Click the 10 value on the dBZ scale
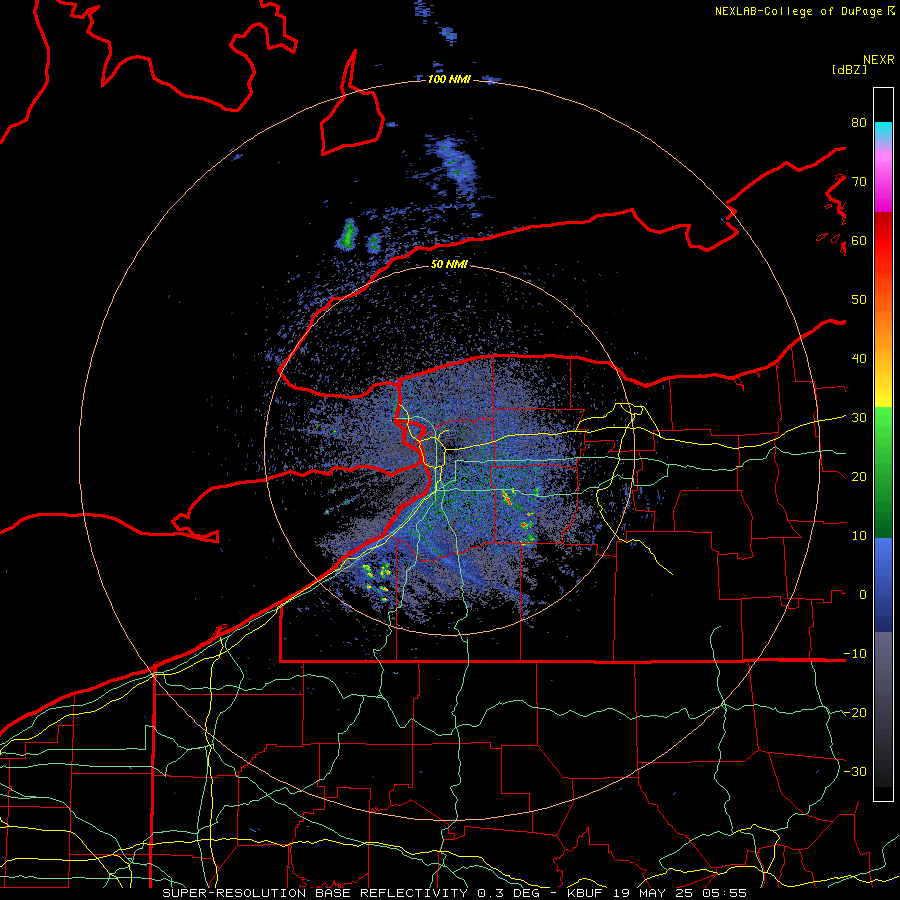Screen dimensions: 900x900 point(859,536)
